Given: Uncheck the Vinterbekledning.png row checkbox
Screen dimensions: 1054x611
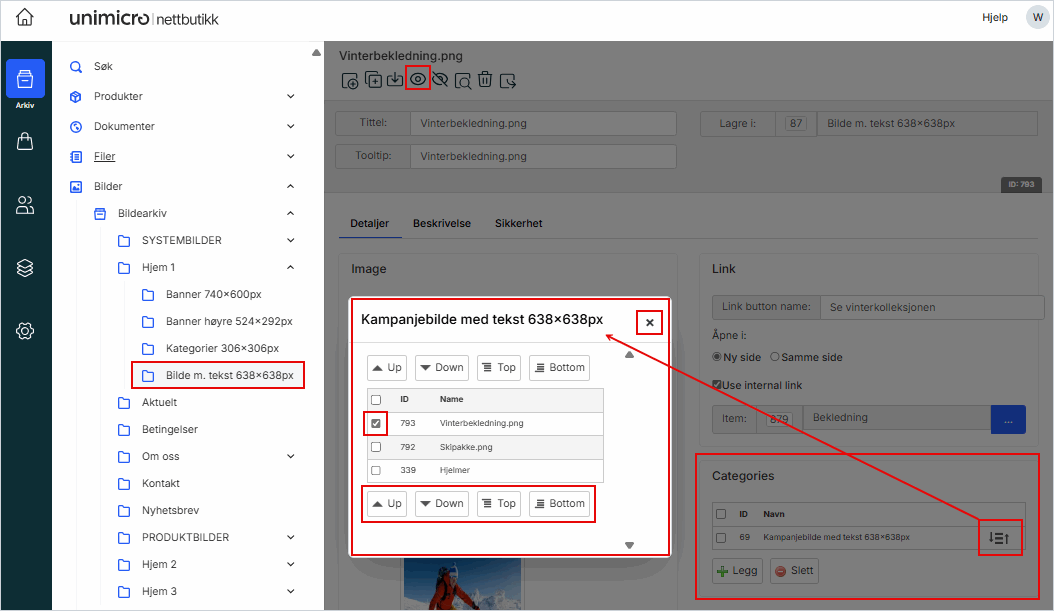Looking at the screenshot, I should coord(376,423).
